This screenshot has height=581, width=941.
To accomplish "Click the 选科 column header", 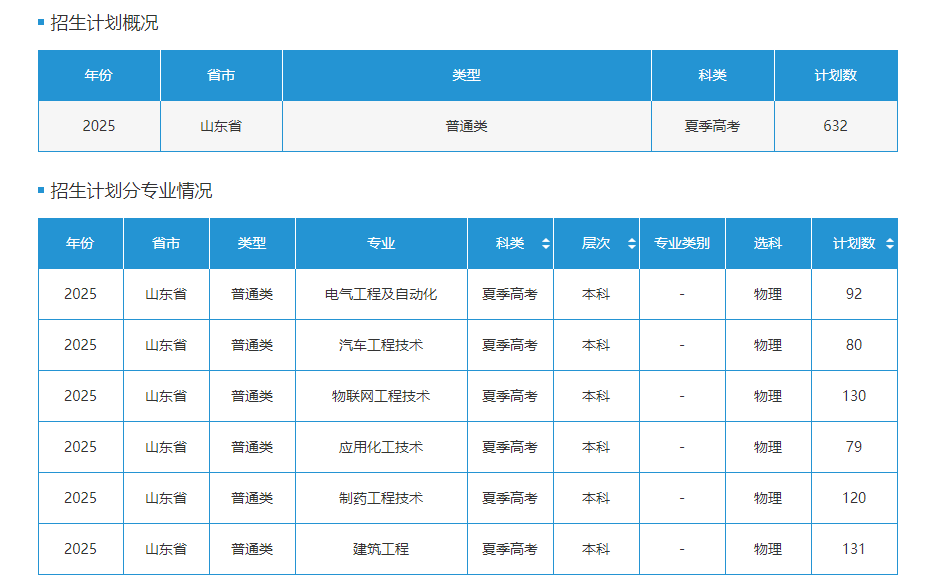I will click(x=768, y=244).
